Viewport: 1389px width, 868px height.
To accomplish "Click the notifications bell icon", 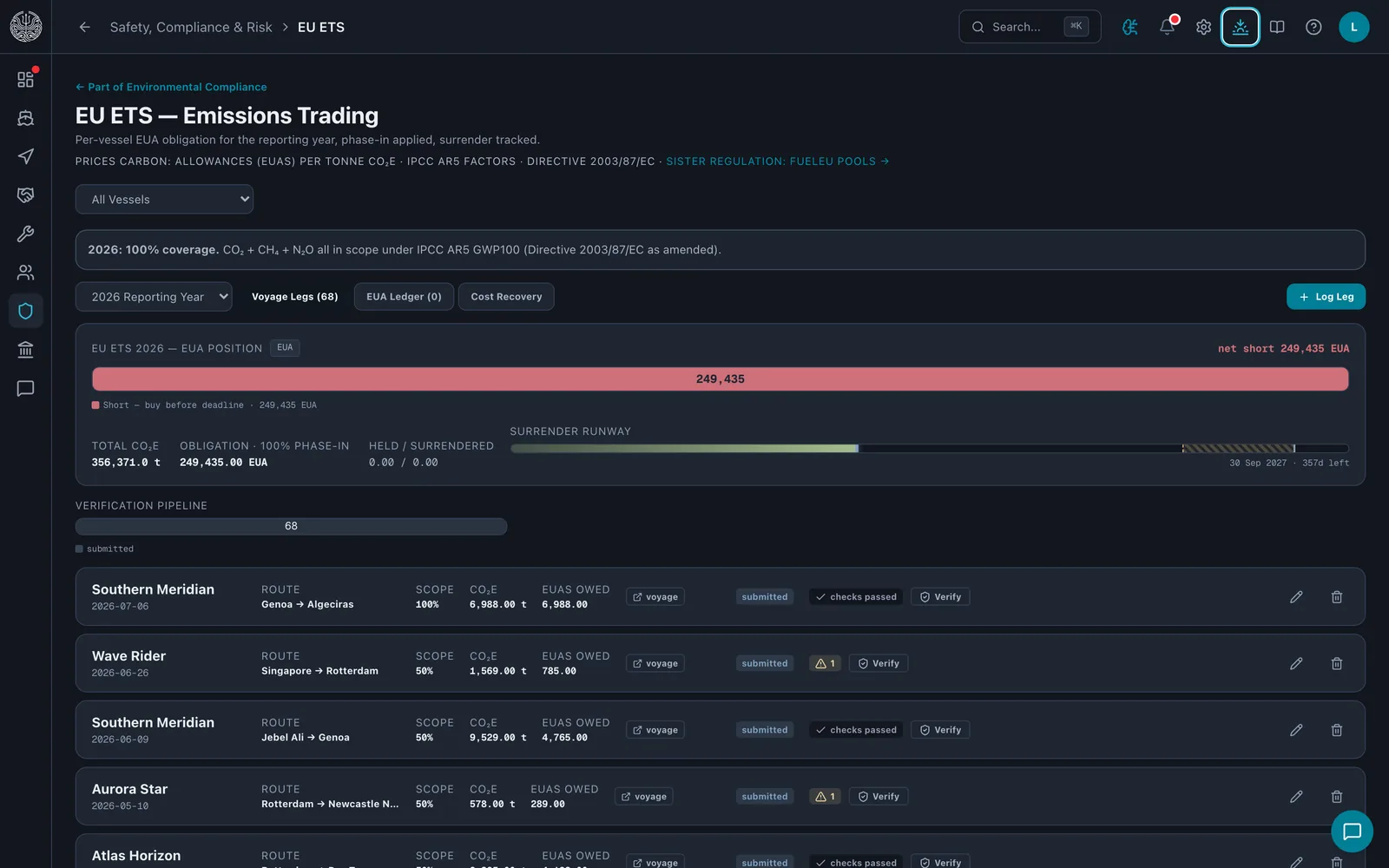I will tap(1167, 27).
